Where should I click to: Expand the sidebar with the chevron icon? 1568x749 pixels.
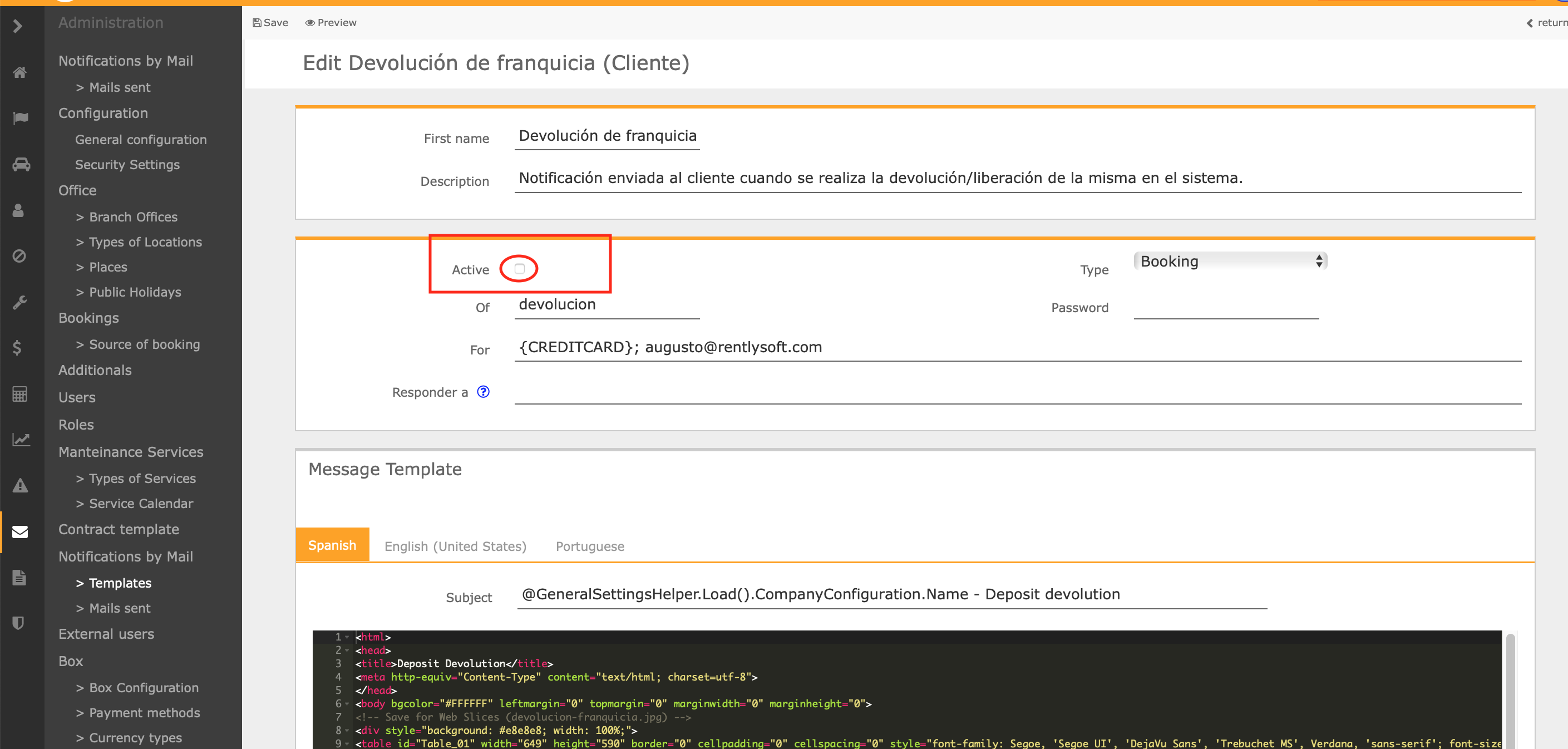(x=18, y=26)
